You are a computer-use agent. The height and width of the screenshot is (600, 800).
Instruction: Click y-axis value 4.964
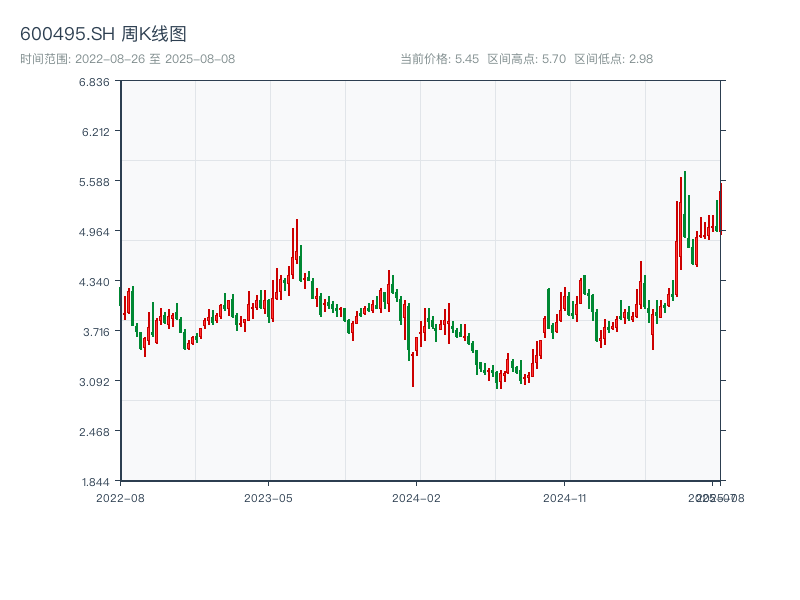94,232
